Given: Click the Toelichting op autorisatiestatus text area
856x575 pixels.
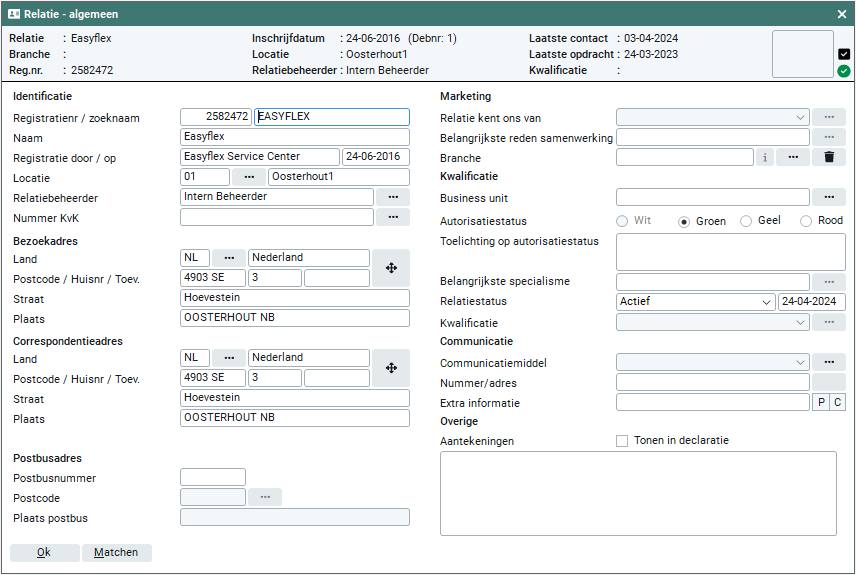Looking at the screenshot, I should (730, 252).
